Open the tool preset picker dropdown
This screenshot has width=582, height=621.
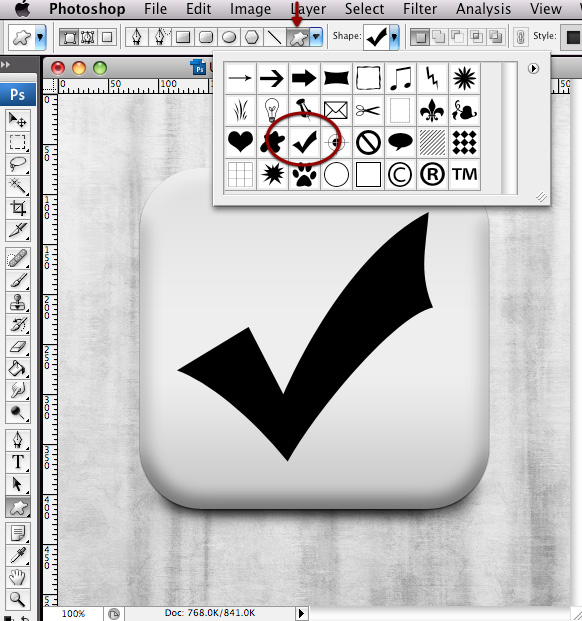click(x=40, y=37)
